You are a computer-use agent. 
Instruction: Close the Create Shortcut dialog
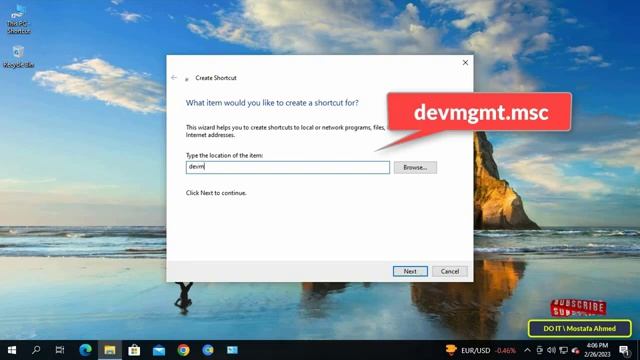[465, 62]
